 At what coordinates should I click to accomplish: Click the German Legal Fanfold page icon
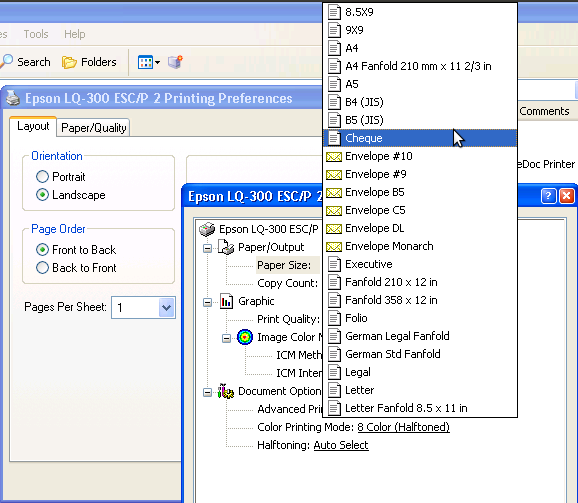coord(334,336)
